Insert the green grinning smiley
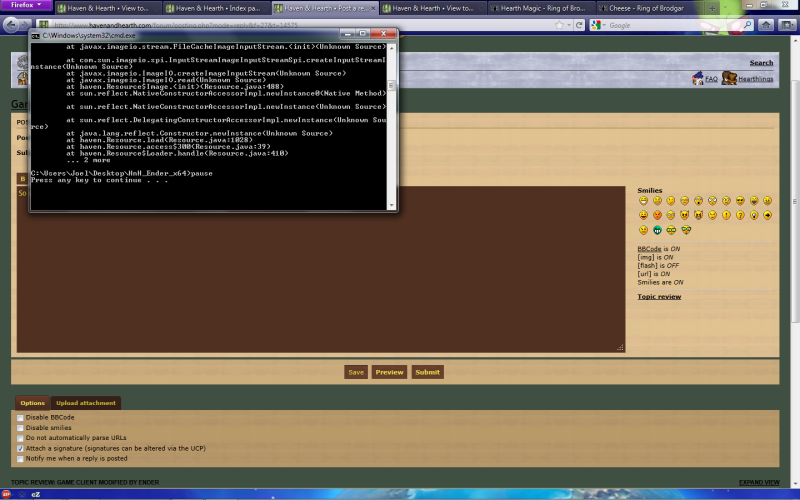 [x=657, y=230]
